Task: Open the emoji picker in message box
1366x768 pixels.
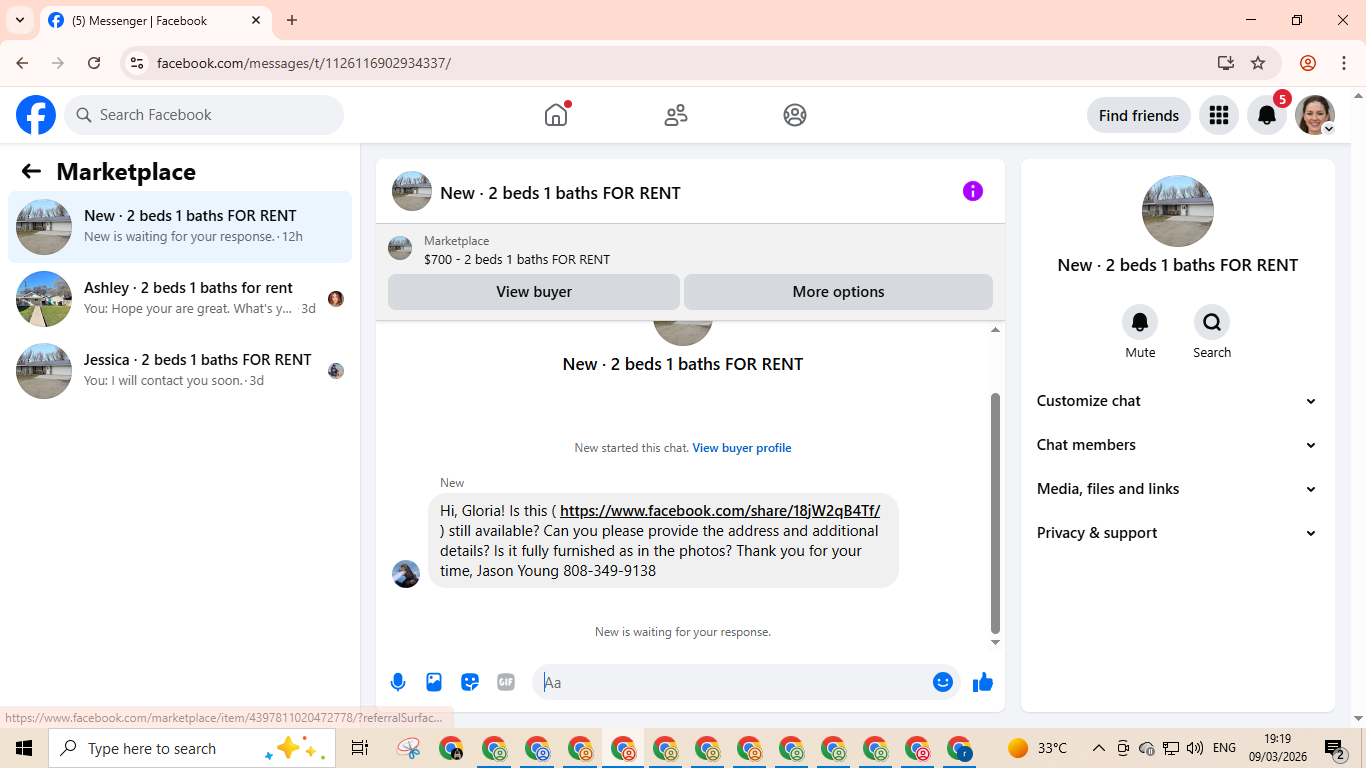Action: [x=943, y=682]
